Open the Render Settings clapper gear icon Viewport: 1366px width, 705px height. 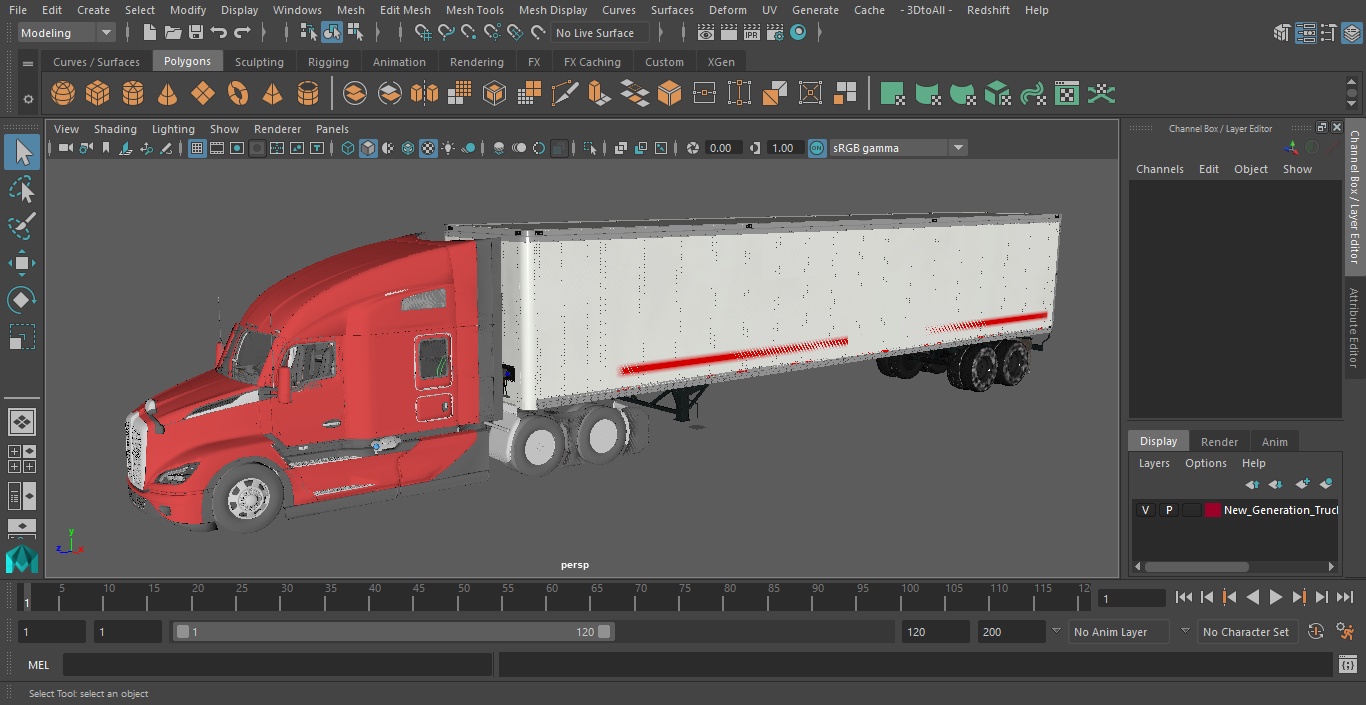click(775, 33)
